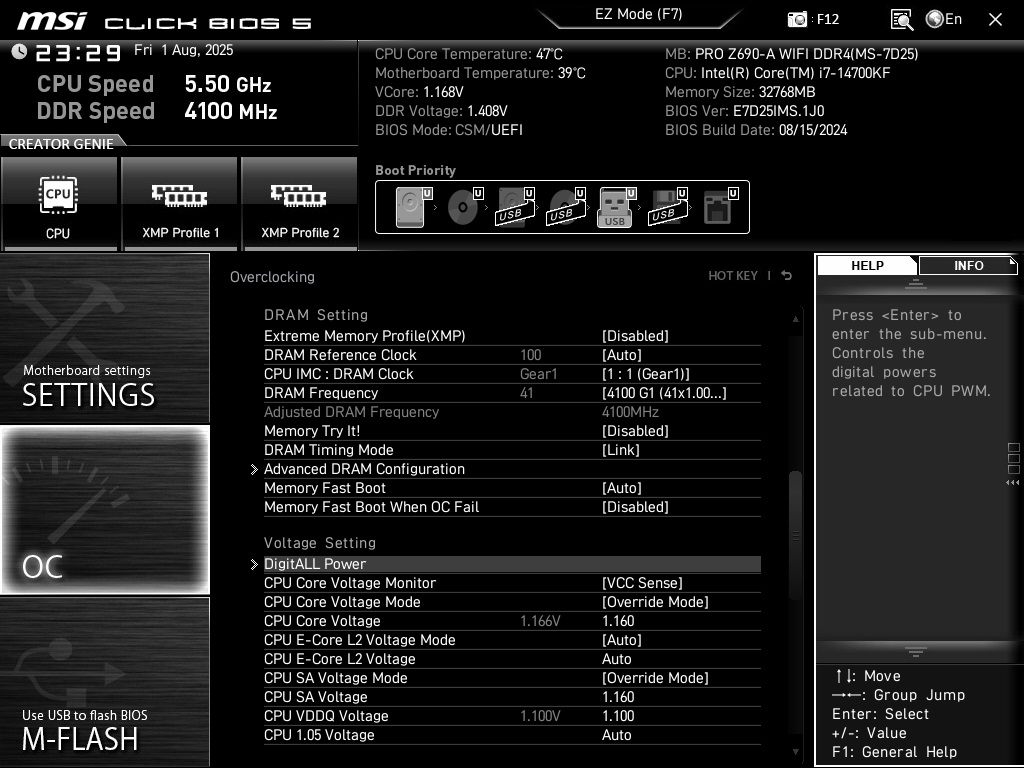Open the BIOS search magnifier icon

902,20
